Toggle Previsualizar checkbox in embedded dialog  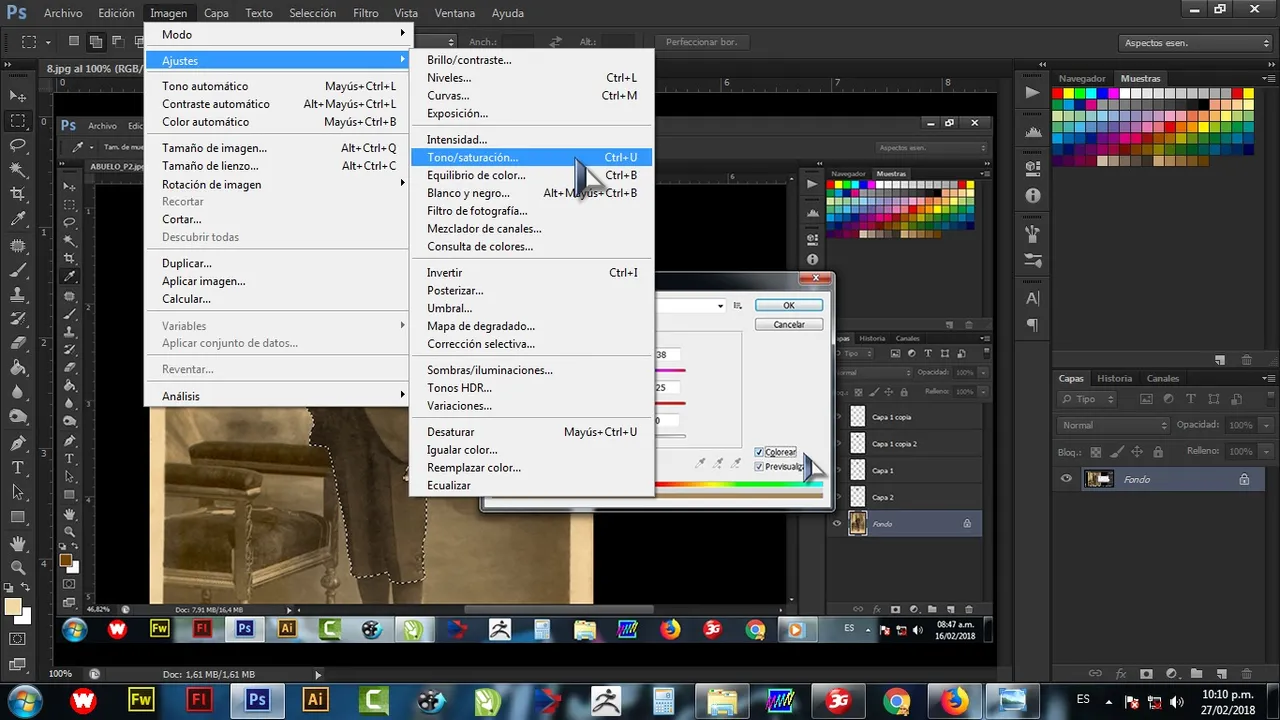pos(759,466)
